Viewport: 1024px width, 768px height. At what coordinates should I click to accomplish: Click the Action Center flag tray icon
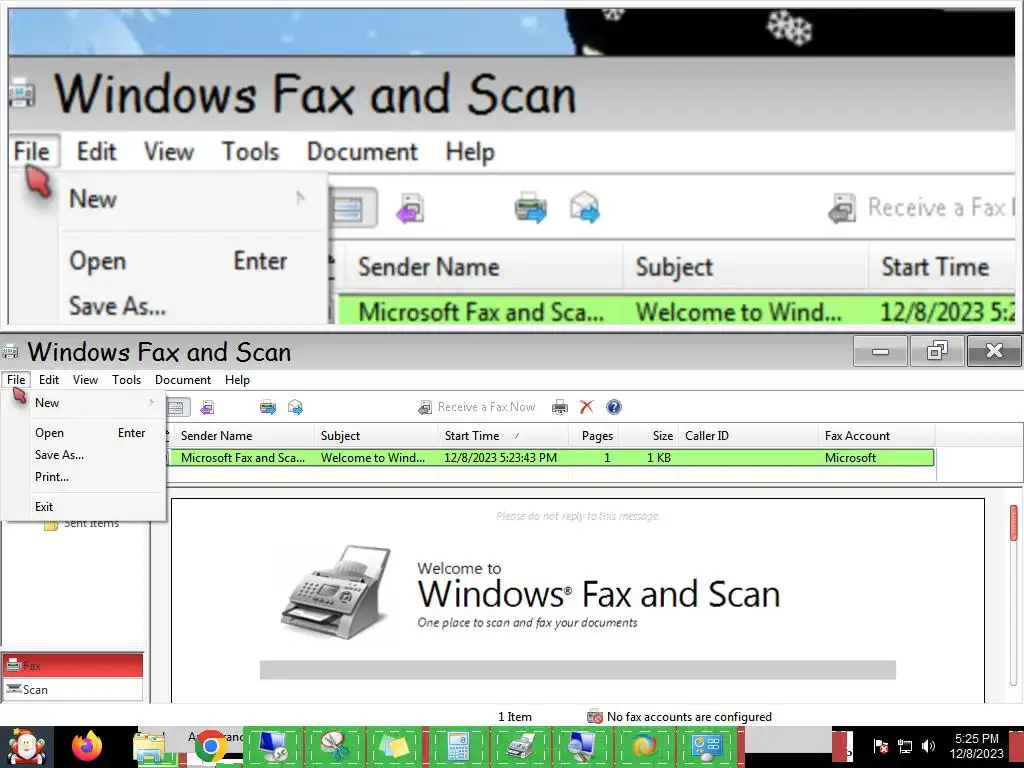tap(880, 746)
